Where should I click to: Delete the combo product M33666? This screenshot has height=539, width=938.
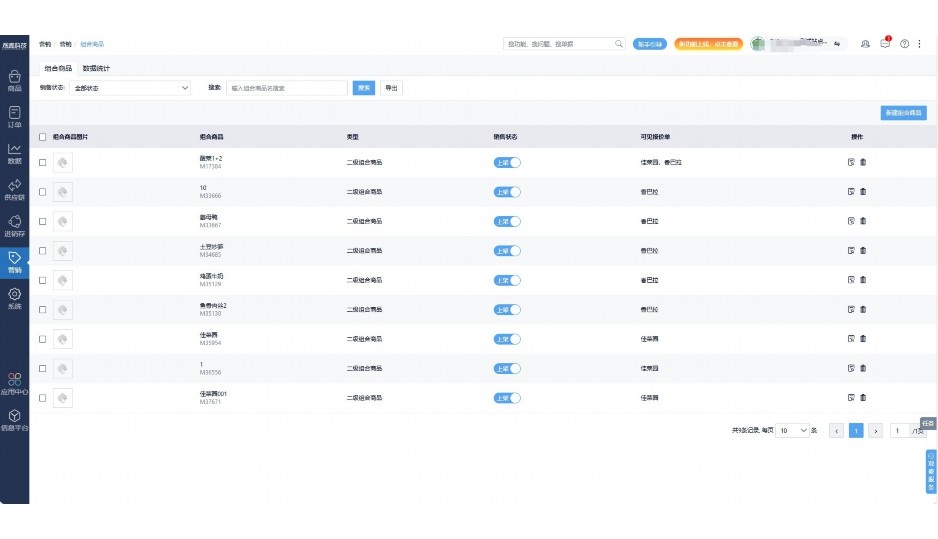863,191
